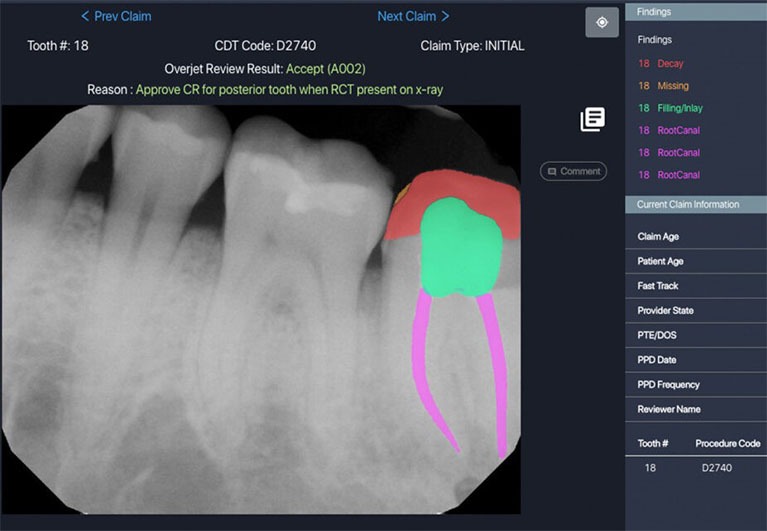Click the Fast Track row
Viewport: 767px width, 531px height.
point(696,286)
